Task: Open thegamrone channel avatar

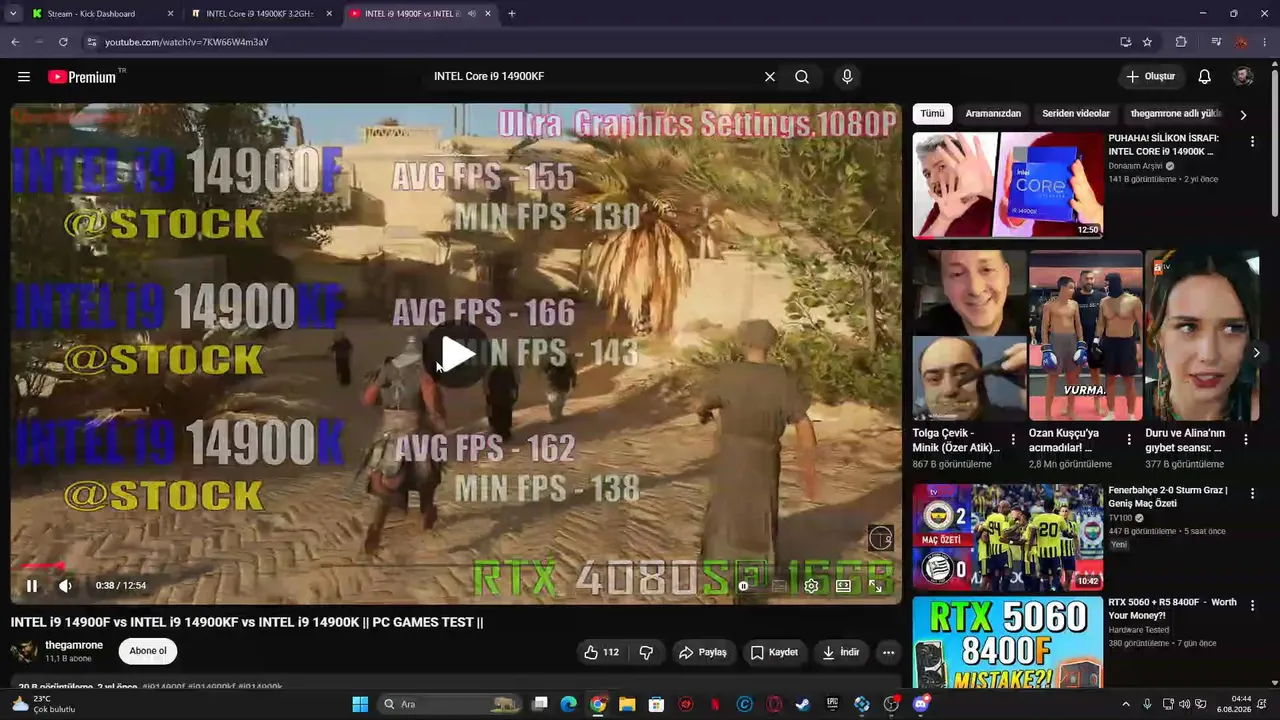Action: point(24,652)
